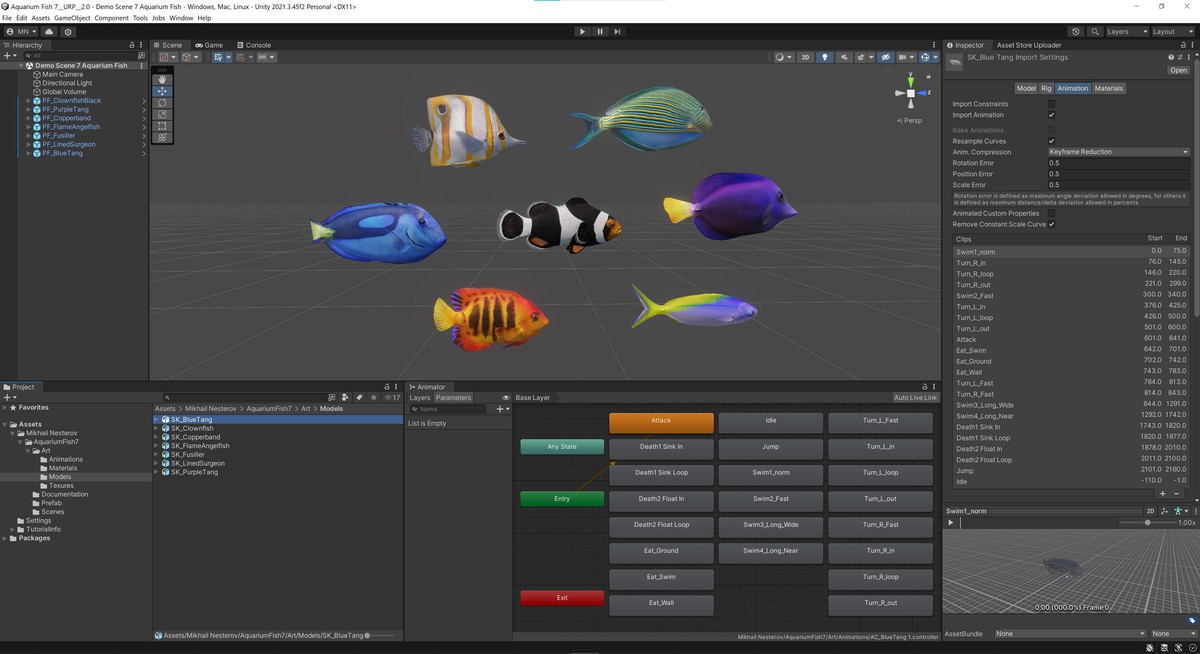Open the cloud services icon

[x=49, y=32]
